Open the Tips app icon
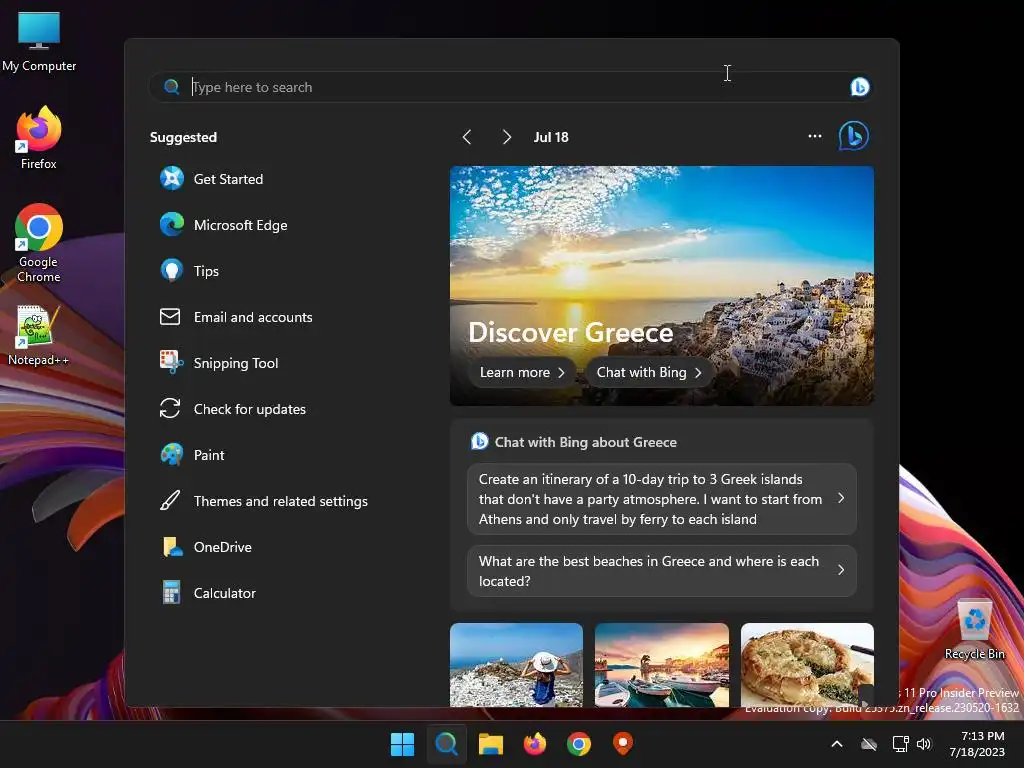 point(172,270)
